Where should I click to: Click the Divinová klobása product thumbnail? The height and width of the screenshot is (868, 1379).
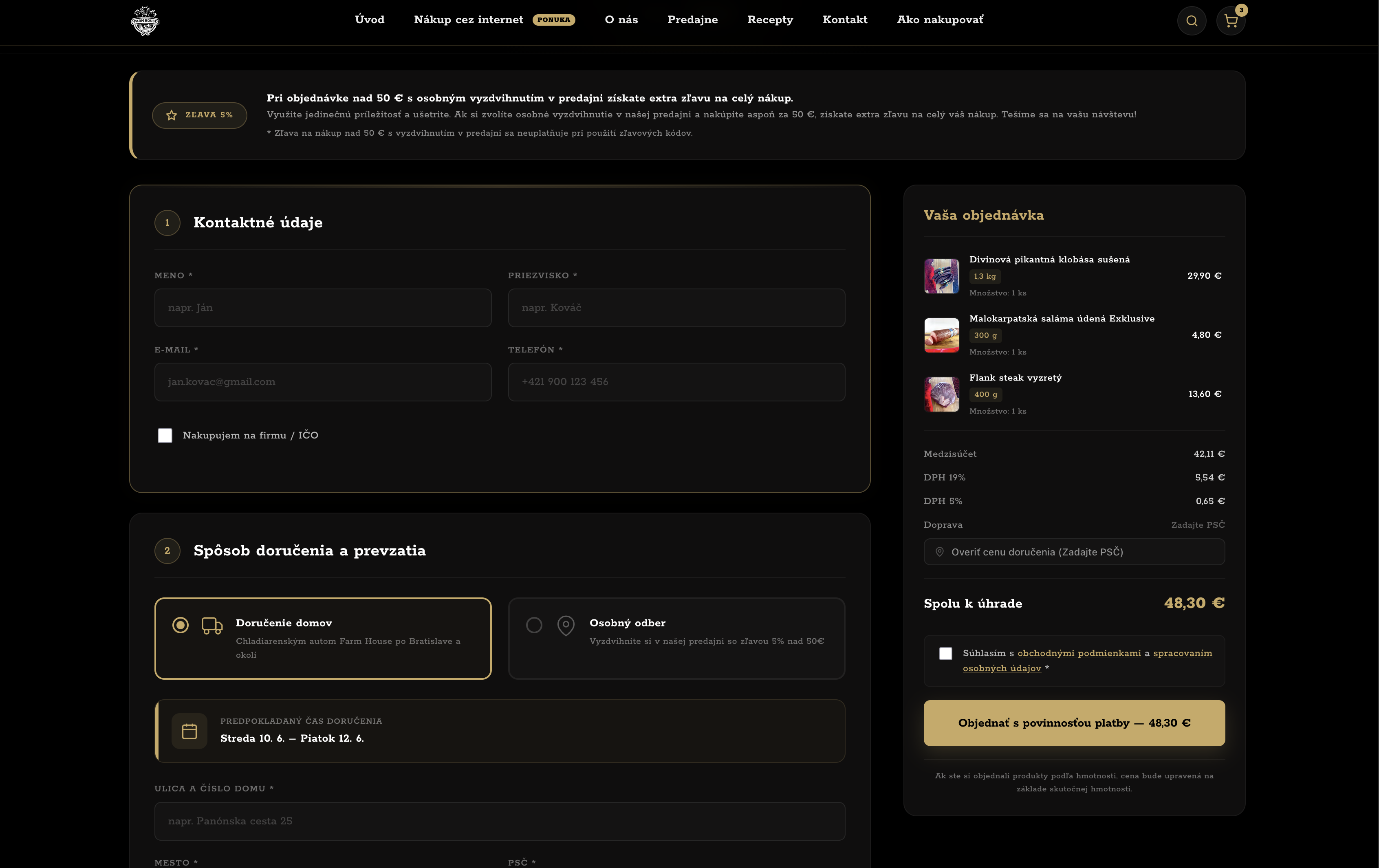click(941, 276)
